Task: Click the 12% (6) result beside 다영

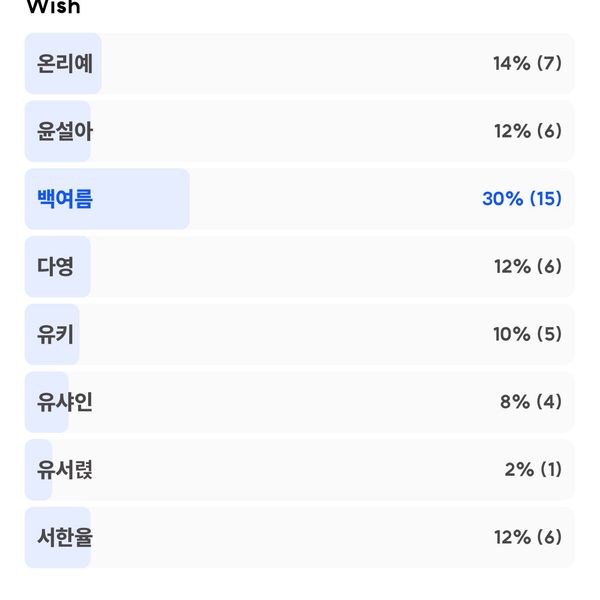Action: coord(528,267)
